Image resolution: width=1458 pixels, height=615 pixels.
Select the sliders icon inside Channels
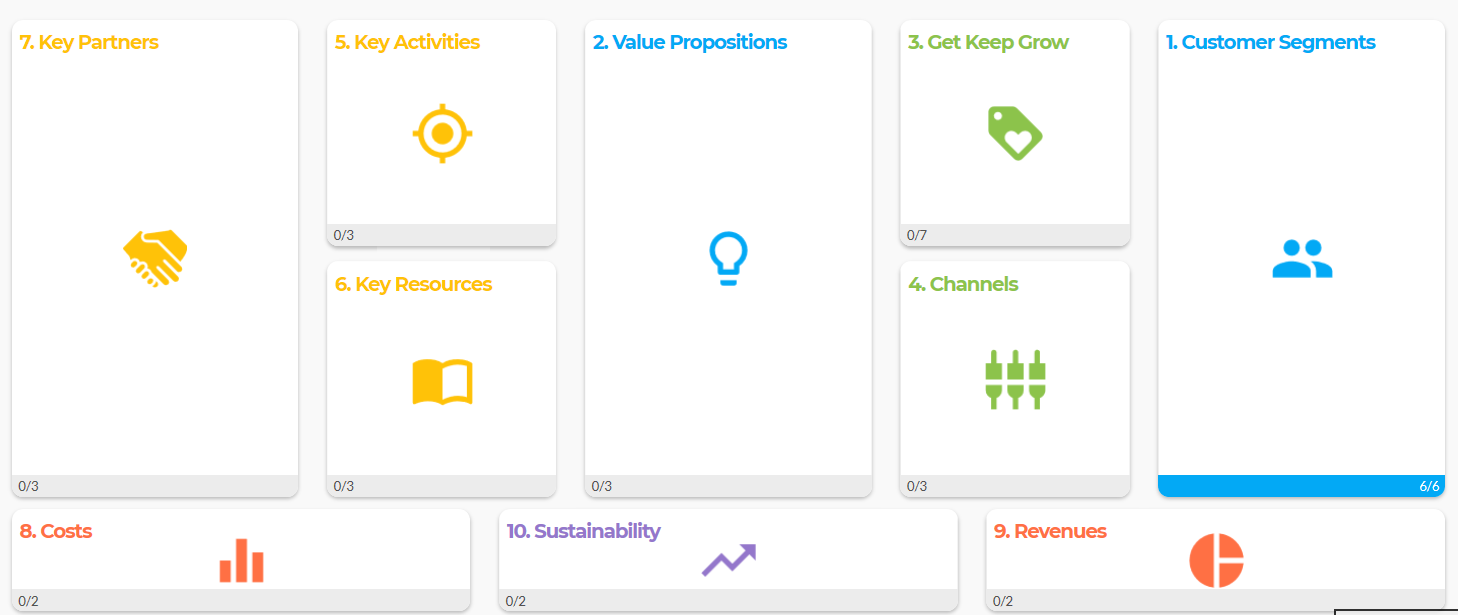click(x=1014, y=378)
